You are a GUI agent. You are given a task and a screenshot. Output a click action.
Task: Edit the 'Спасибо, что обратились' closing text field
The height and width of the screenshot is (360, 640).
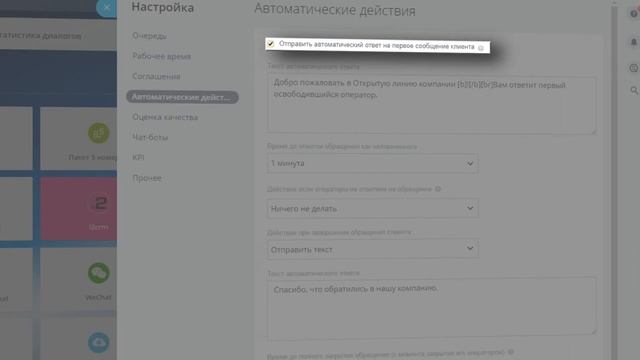click(x=431, y=309)
